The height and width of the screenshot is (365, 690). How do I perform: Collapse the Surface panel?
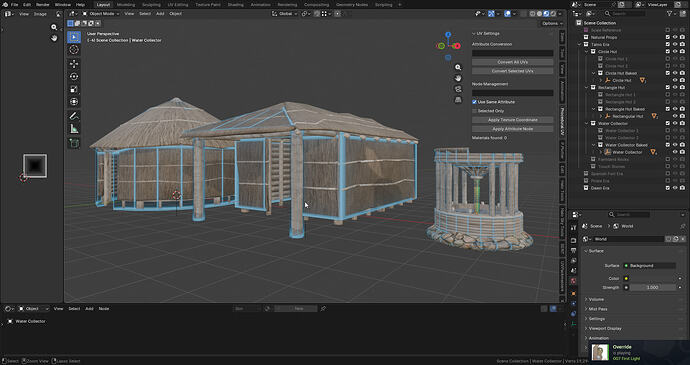tap(596, 251)
